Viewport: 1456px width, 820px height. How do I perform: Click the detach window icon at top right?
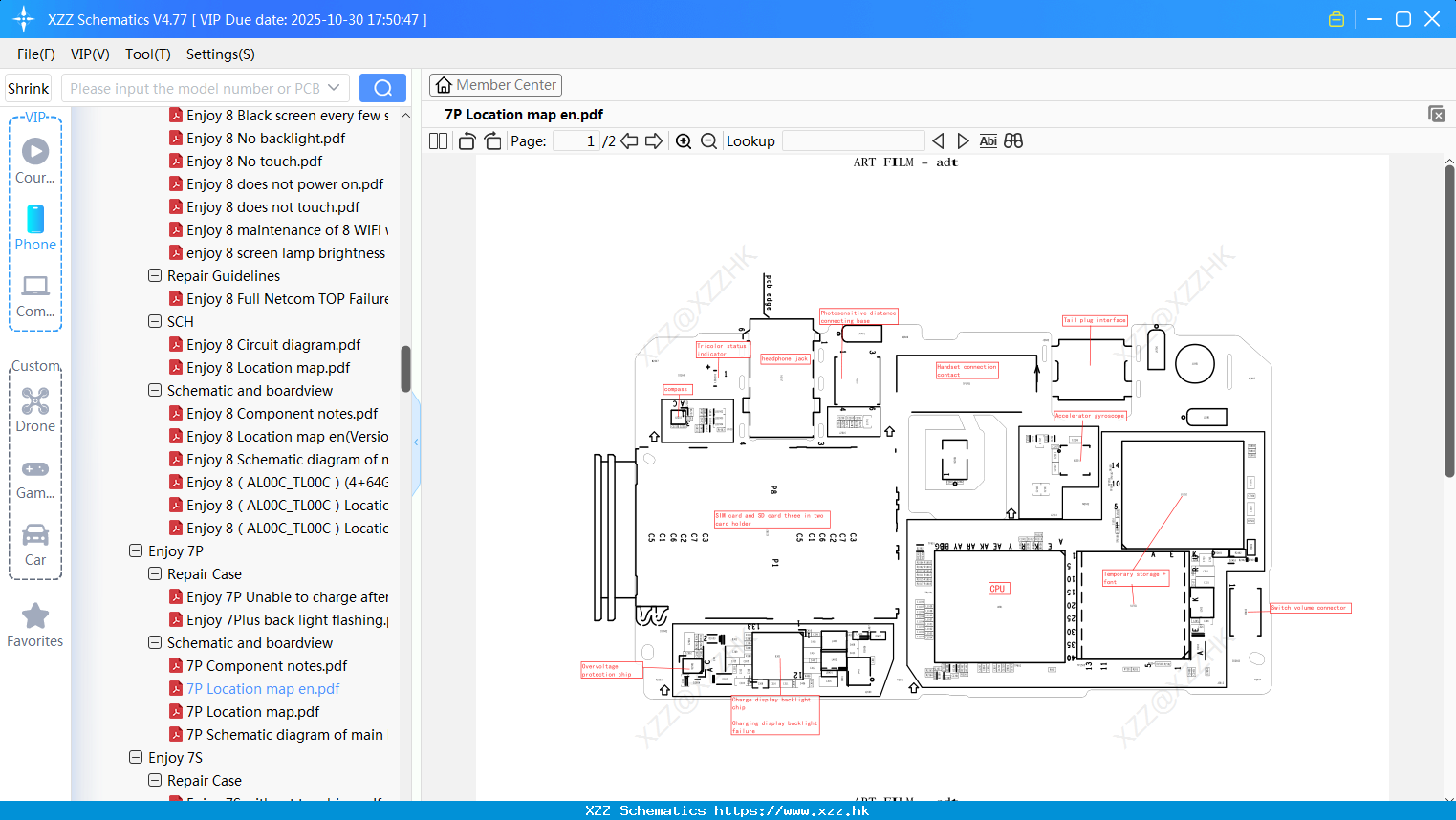[1437, 114]
